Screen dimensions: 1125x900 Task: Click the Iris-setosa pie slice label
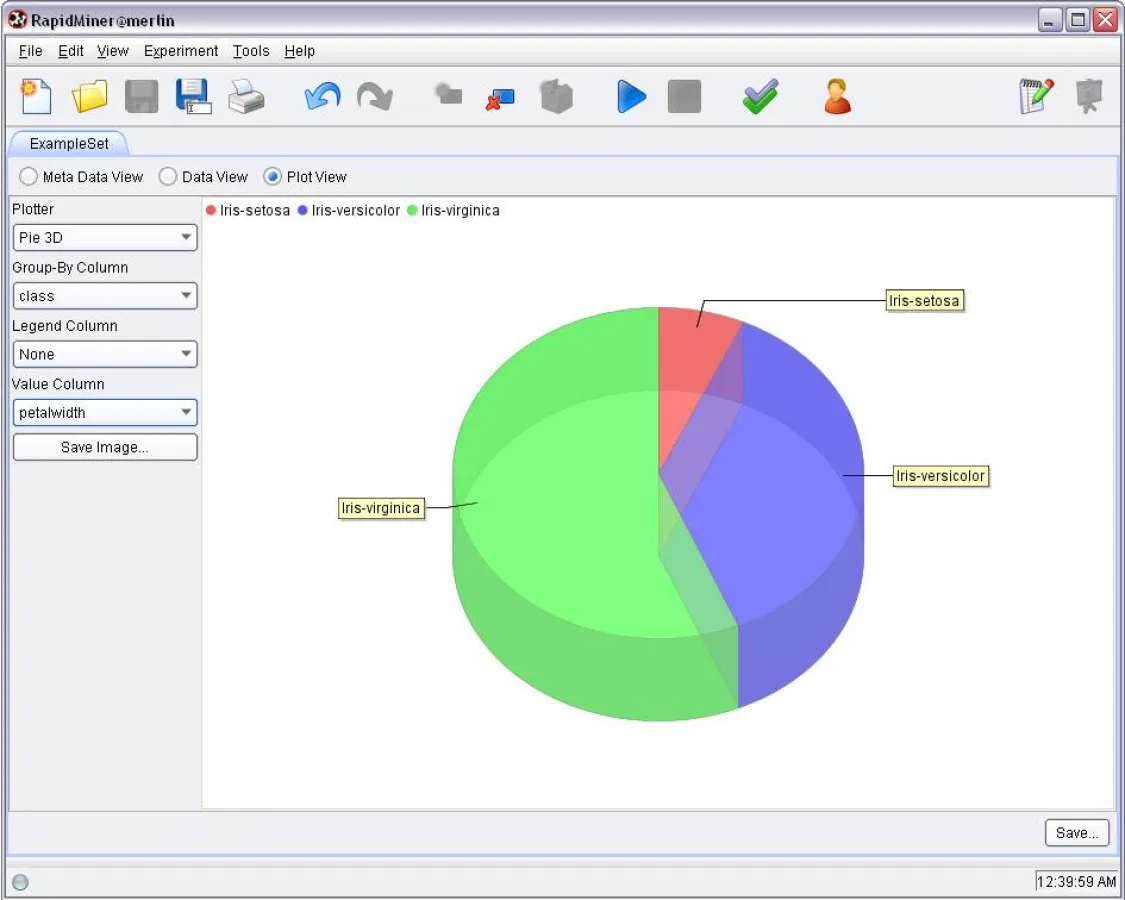924,301
